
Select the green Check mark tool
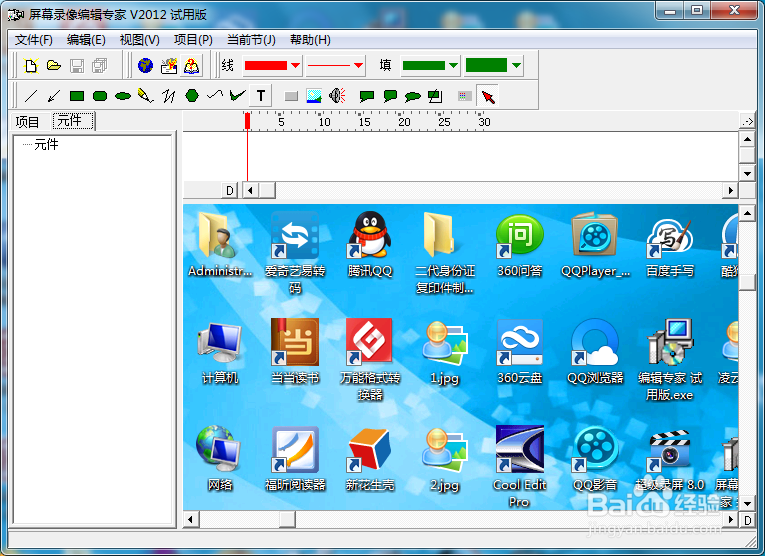tap(238, 96)
